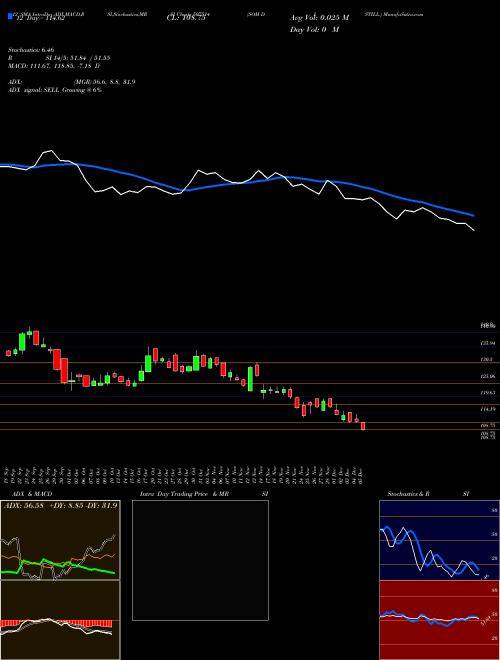Click the 'SI 14/3: 51.84 / 51.55' RSI reading
Viewport: 500px width, 660px height.
[78, 58]
